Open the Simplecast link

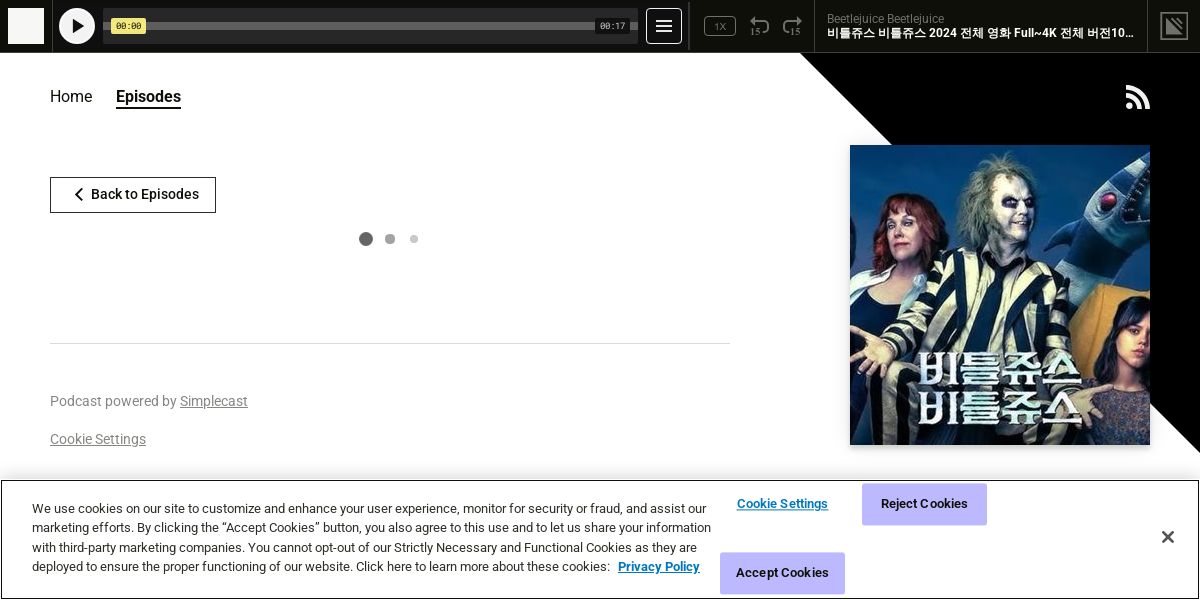pyautogui.click(x=214, y=401)
